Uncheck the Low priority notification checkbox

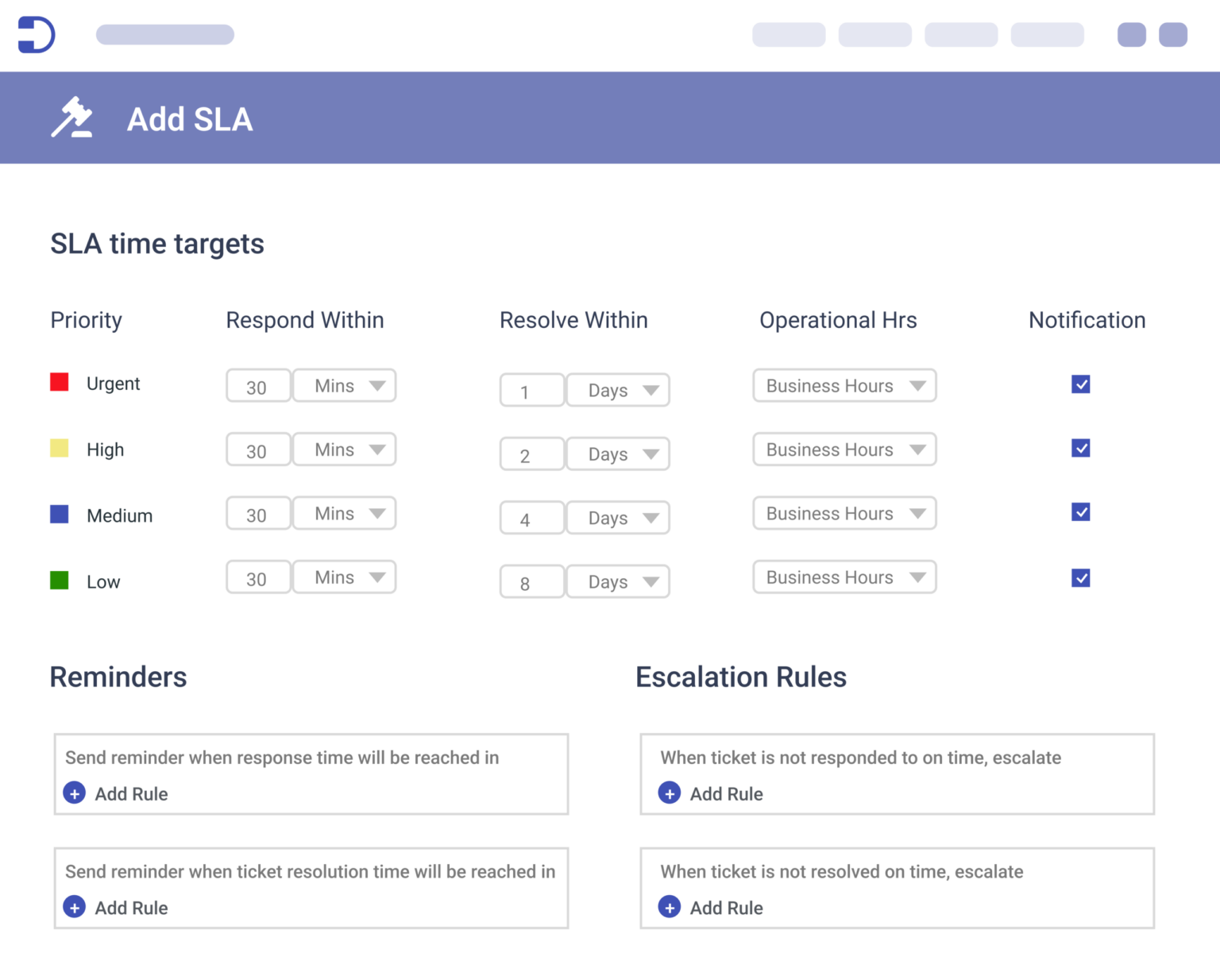[1080, 578]
